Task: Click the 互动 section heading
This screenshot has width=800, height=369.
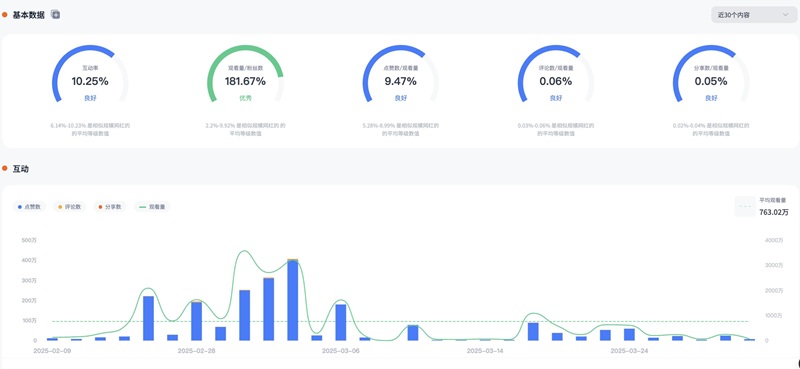Action: click(20, 168)
